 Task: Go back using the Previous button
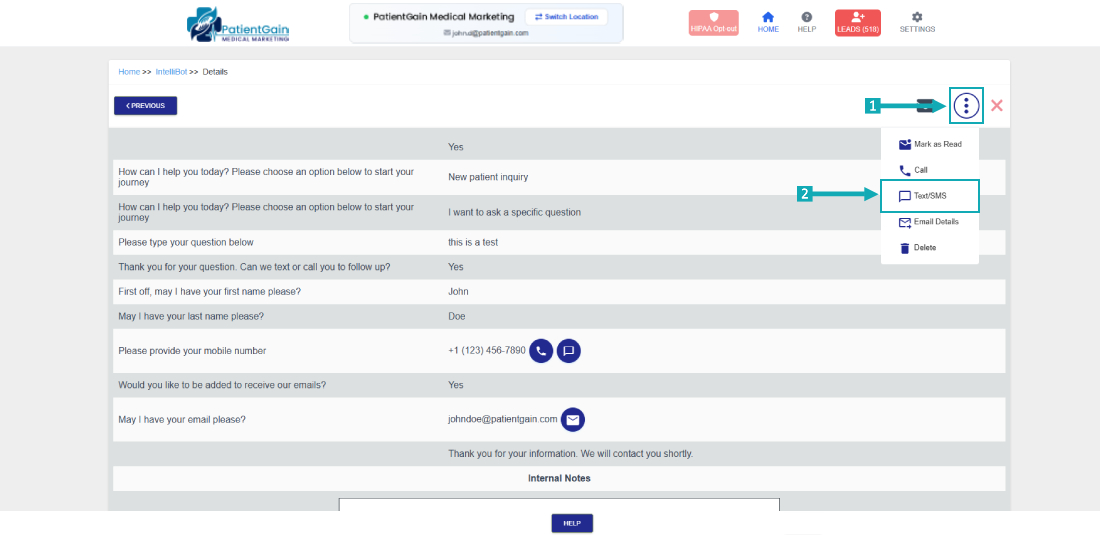pyautogui.click(x=145, y=106)
